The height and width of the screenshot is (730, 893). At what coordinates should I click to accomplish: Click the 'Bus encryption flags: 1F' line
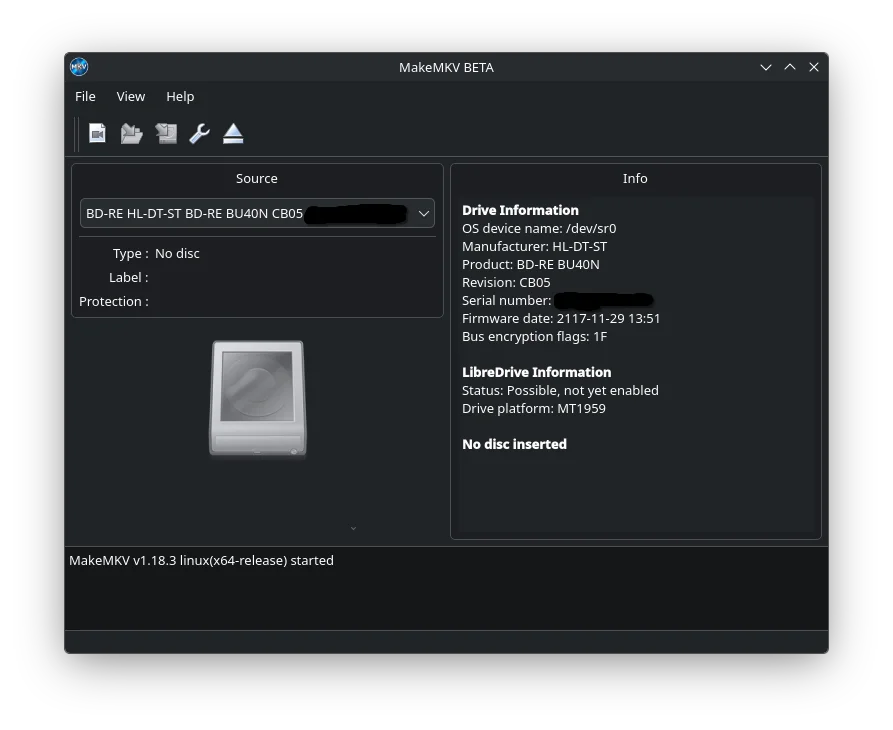tap(534, 337)
